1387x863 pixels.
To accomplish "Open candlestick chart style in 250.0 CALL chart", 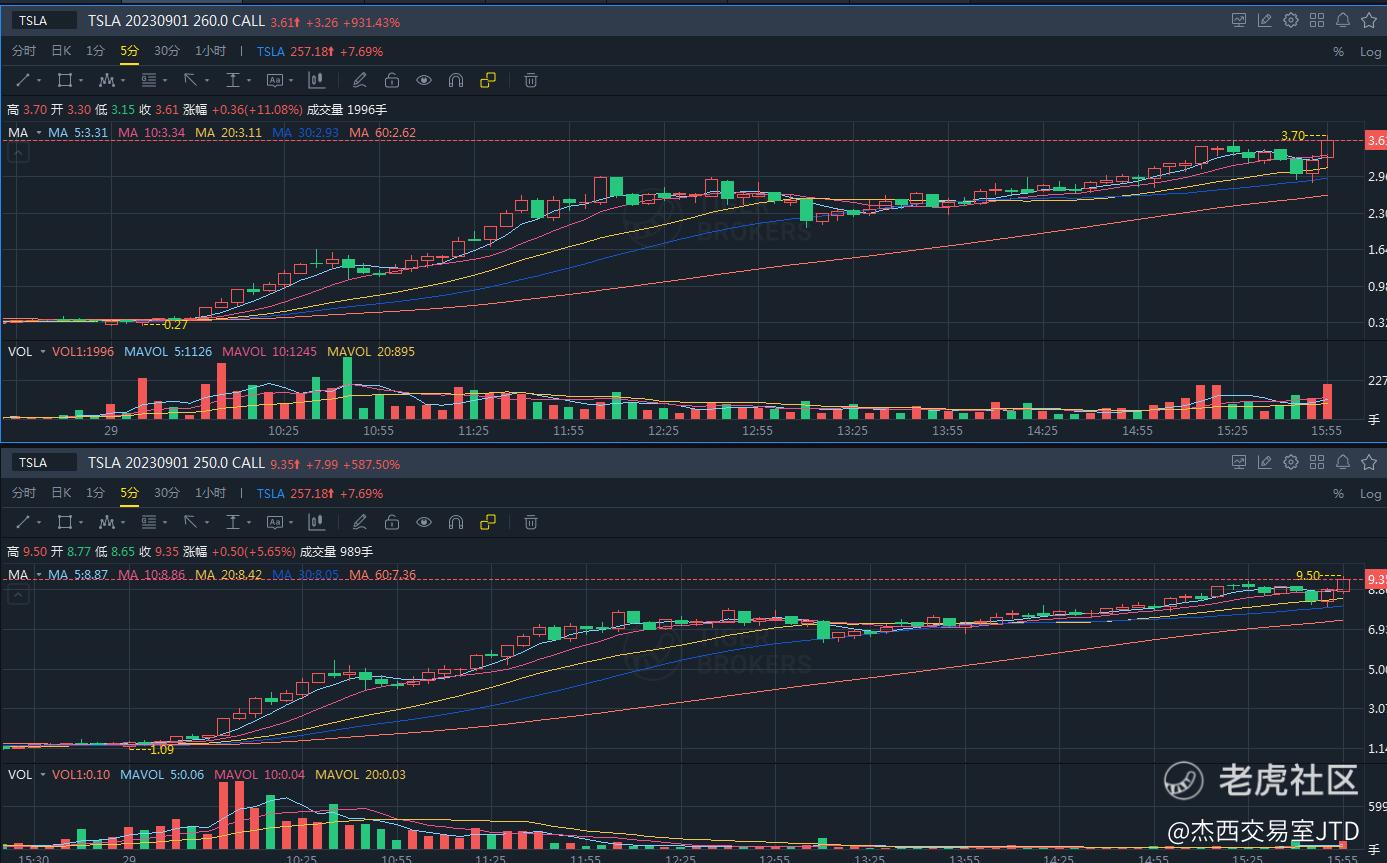I will [x=317, y=522].
